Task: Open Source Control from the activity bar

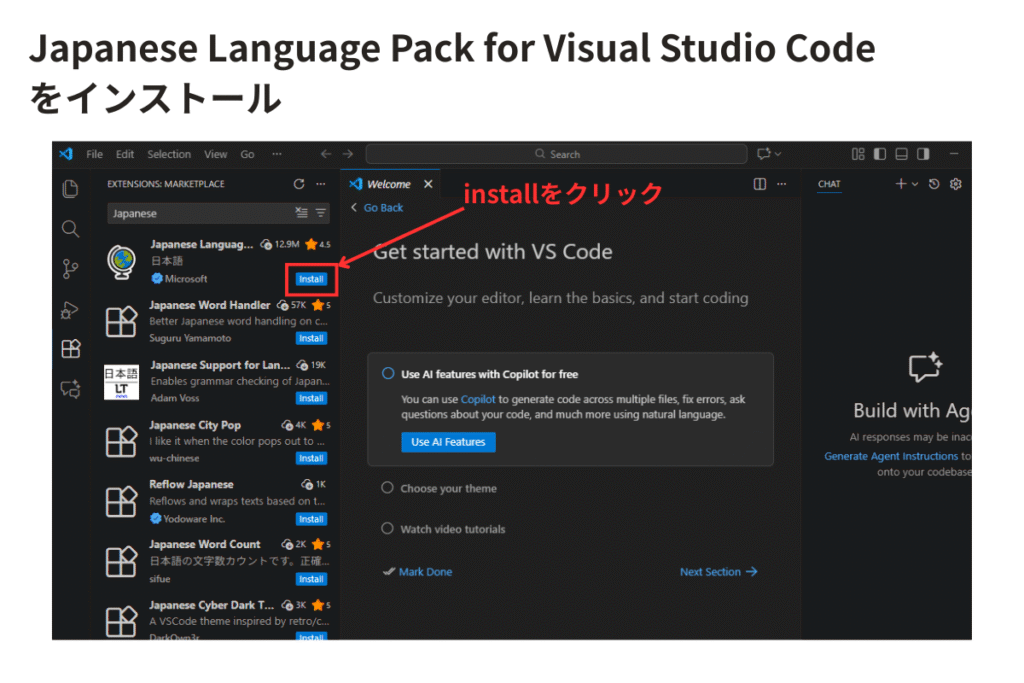Action: pyautogui.click(x=70, y=268)
